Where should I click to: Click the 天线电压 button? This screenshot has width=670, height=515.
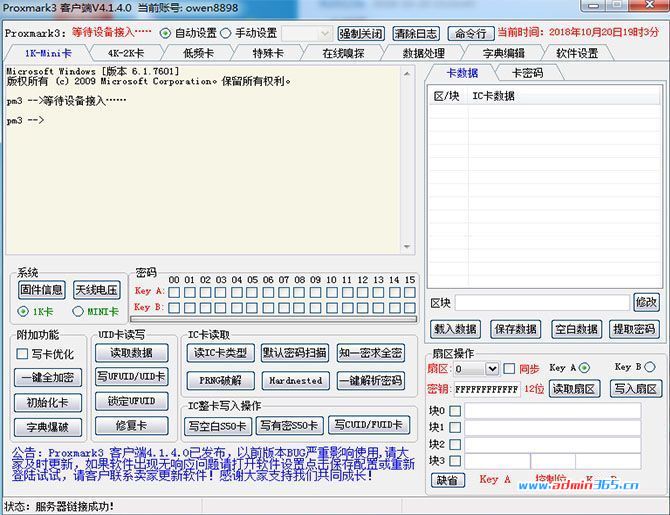[x=97, y=290]
